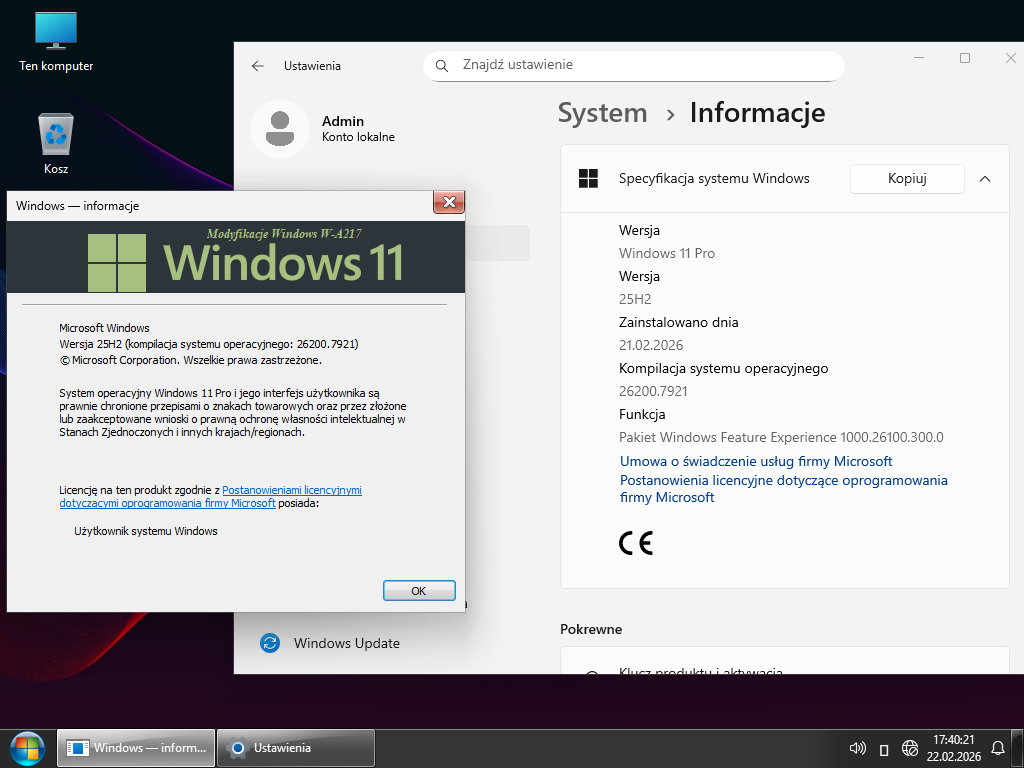
Task: Click the clock and date in taskbar
Action: coord(953,748)
